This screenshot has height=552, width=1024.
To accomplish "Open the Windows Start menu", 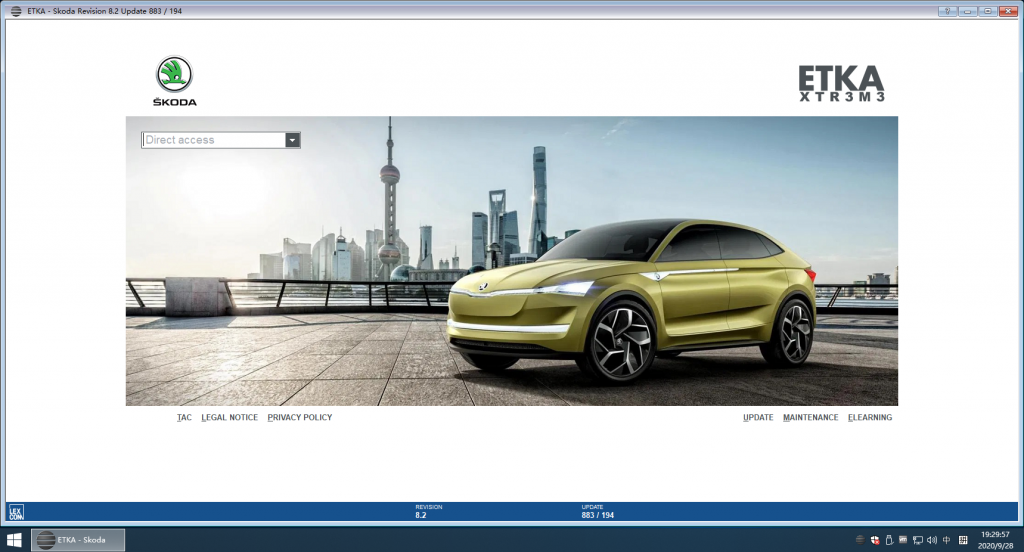I will tap(14, 540).
